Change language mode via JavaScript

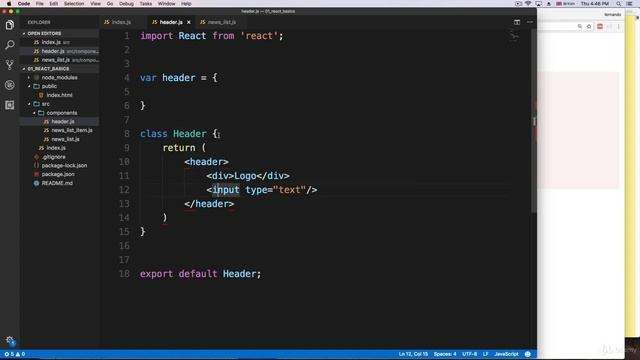506,354
